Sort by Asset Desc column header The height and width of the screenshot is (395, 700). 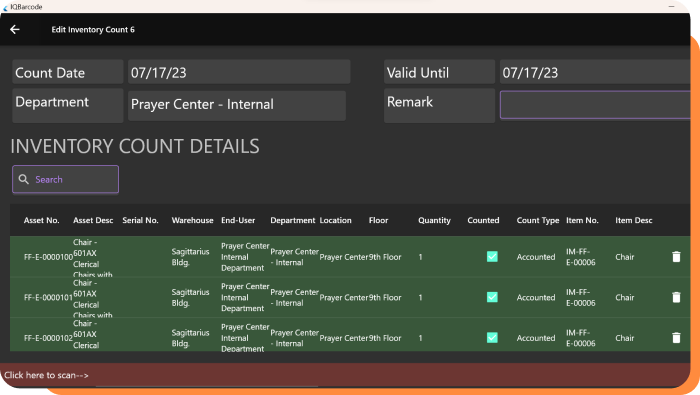coord(93,220)
